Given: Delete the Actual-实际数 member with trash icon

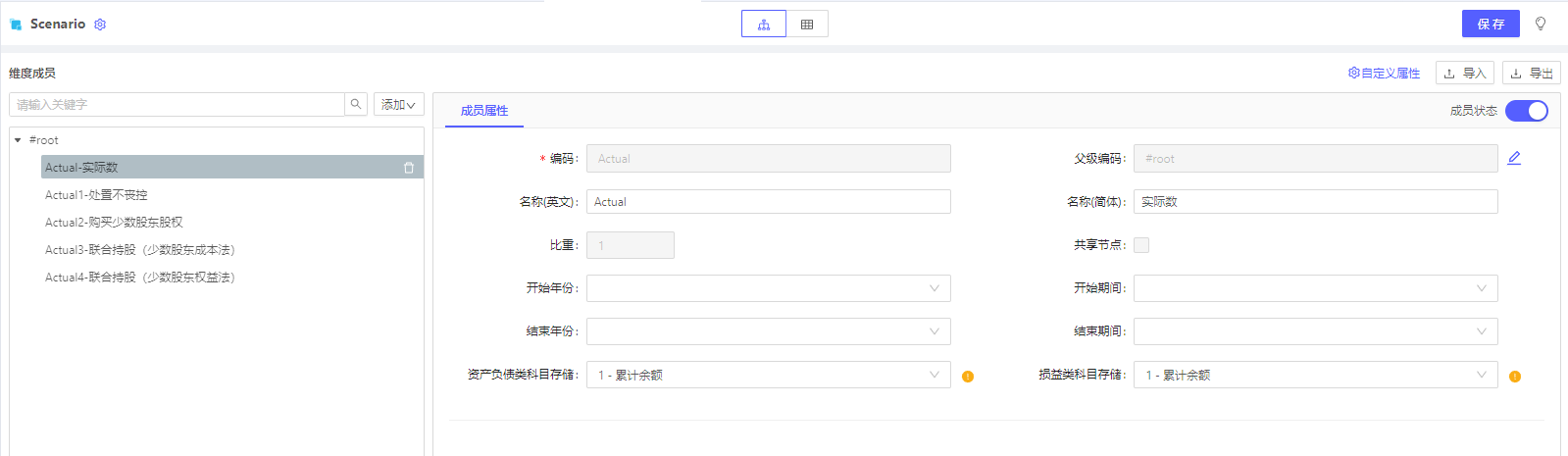Looking at the screenshot, I should [409, 168].
